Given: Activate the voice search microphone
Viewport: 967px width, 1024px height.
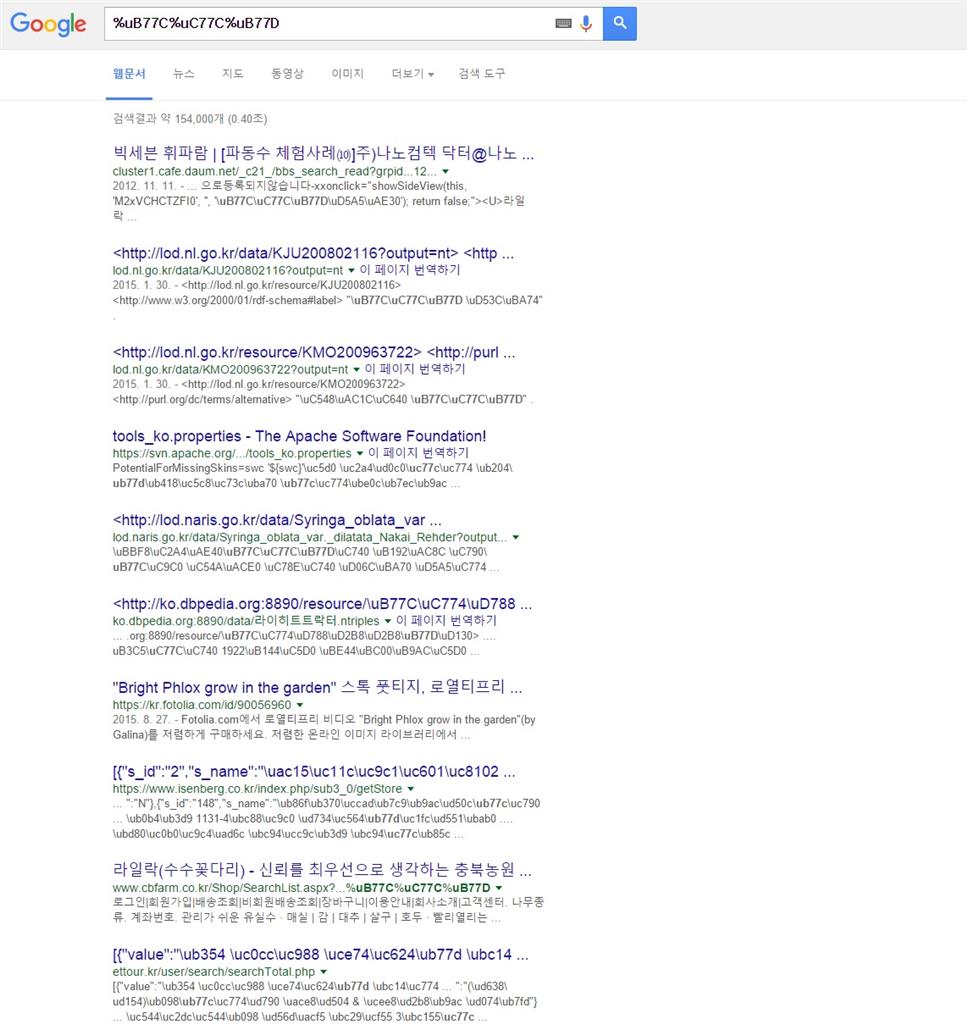Looking at the screenshot, I should [x=585, y=23].
